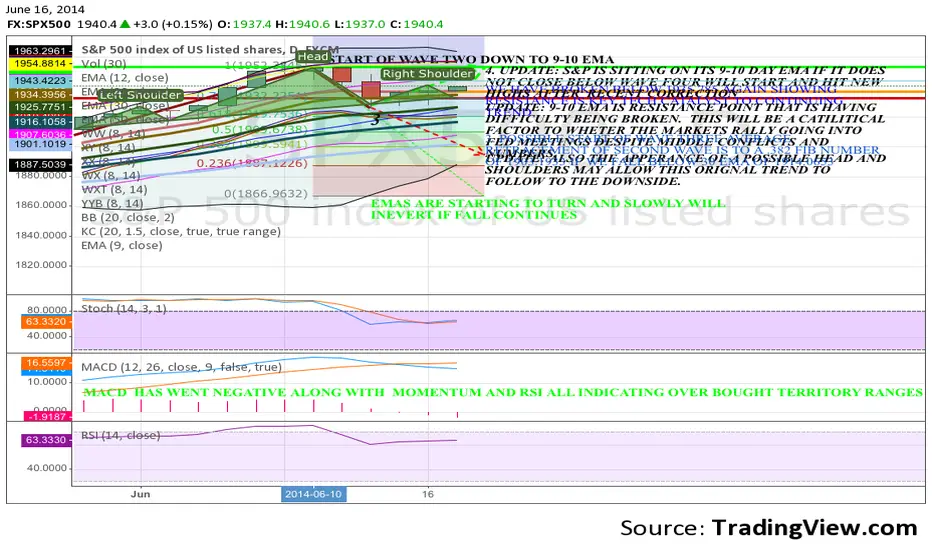Select the 1820.0000 price axis label
Viewport: 932px width, 550px height.
coord(41,265)
